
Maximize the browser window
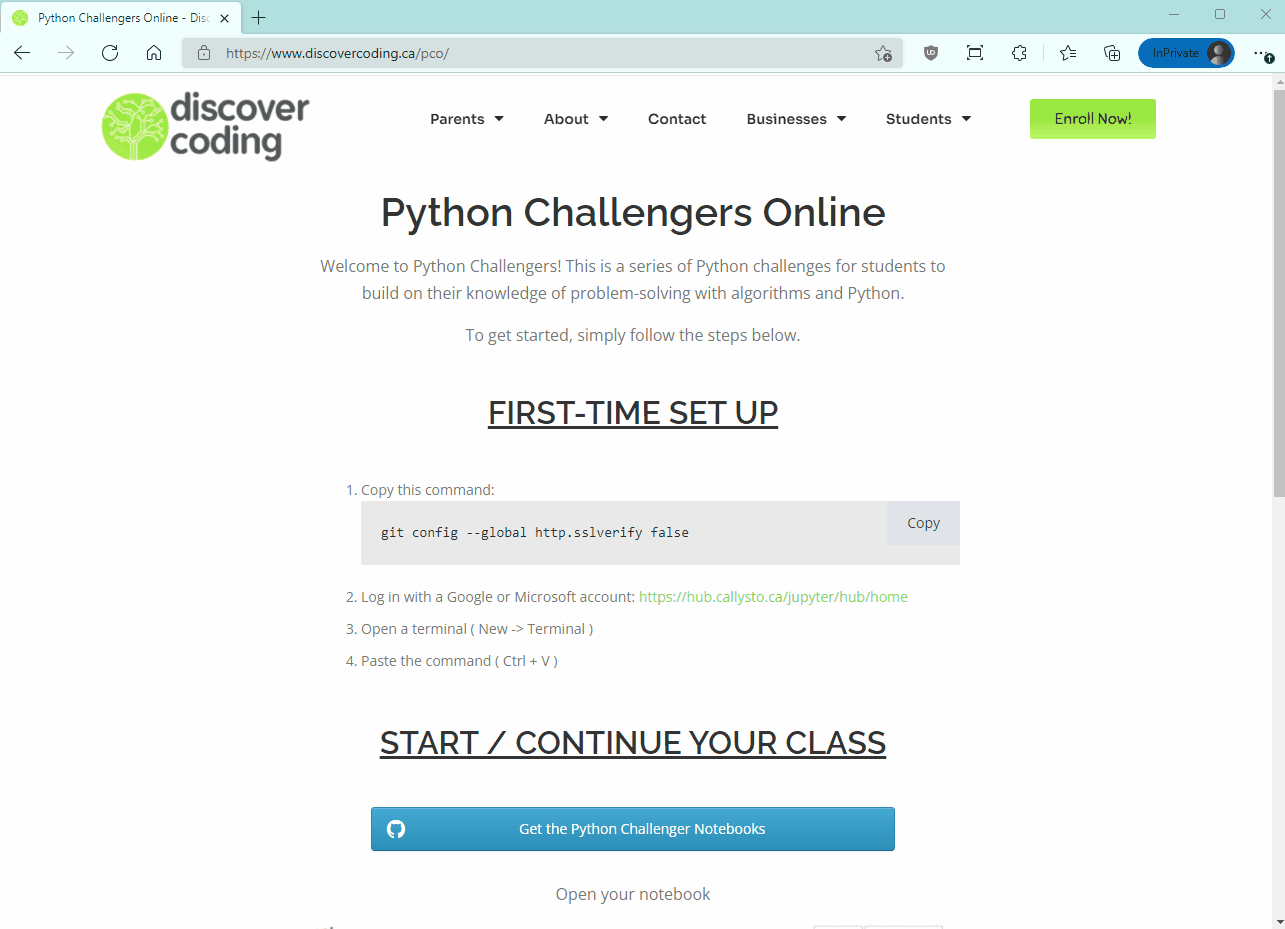click(x=1220, y=15)
